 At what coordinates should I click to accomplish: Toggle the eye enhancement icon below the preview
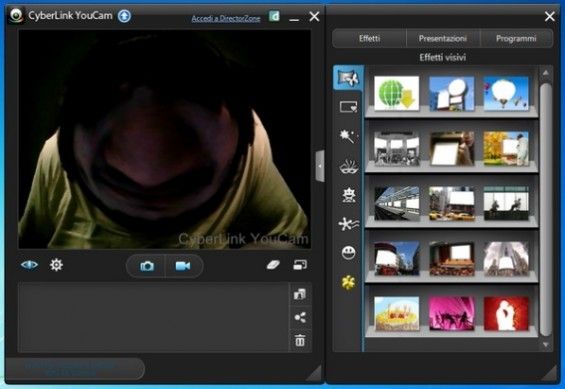29,265
